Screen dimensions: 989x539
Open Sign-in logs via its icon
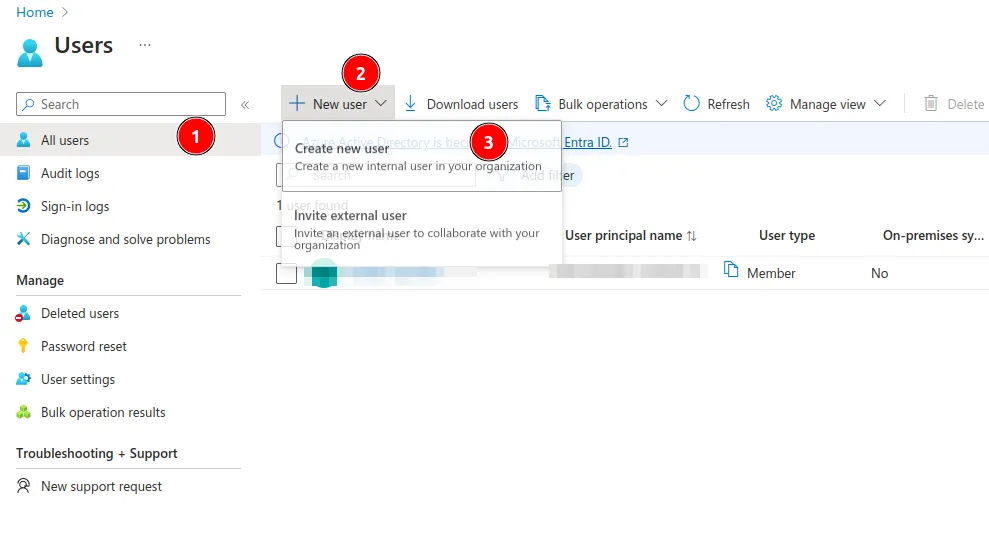[x=24, y=206]
